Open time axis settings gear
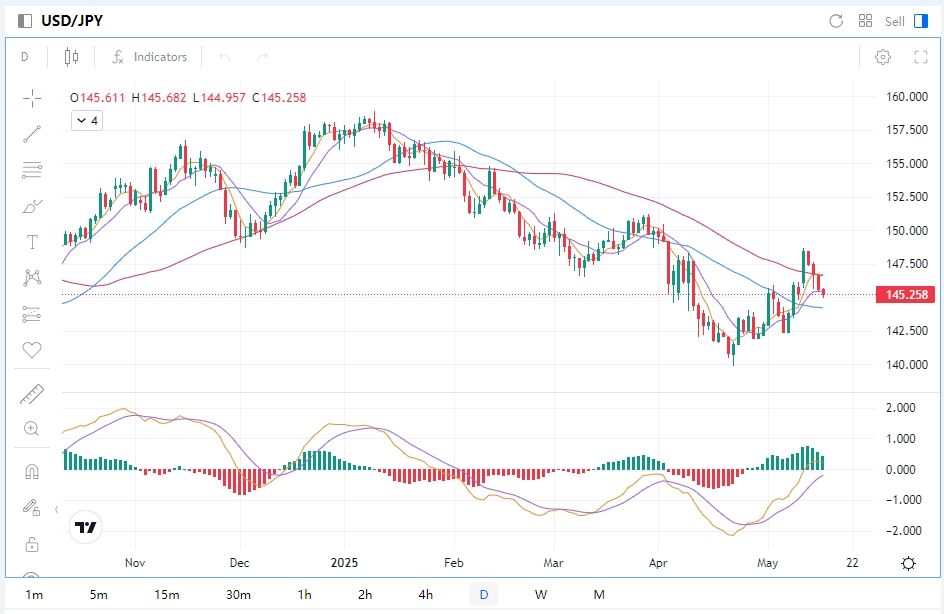This screenshot has height=614, width=944. point(908,563)
